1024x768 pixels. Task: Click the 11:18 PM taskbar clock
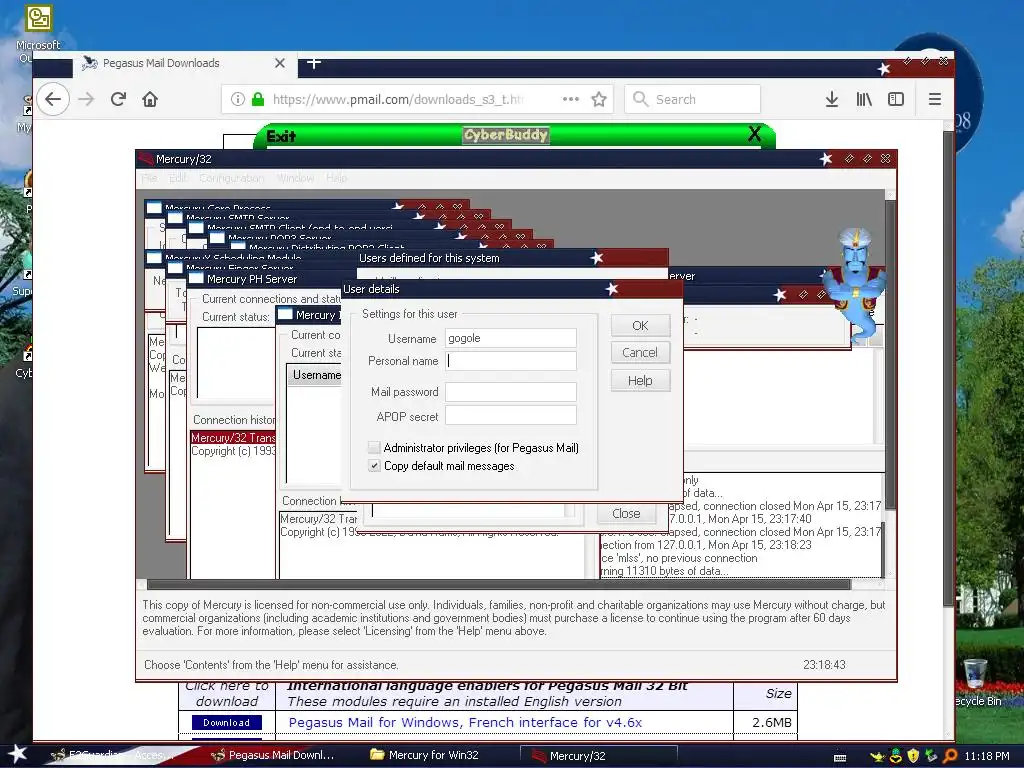coord(986,756)
